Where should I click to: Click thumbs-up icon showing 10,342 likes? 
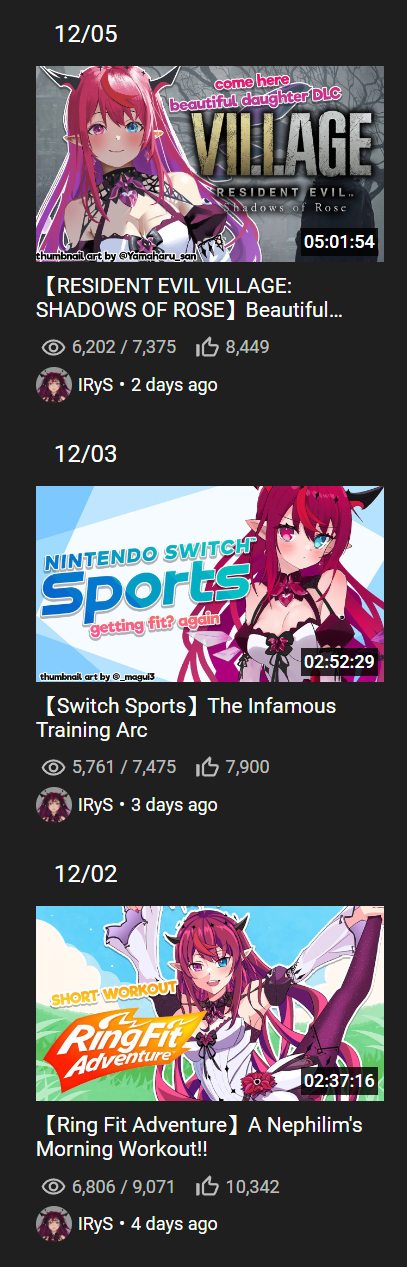tap(208, 1187)
